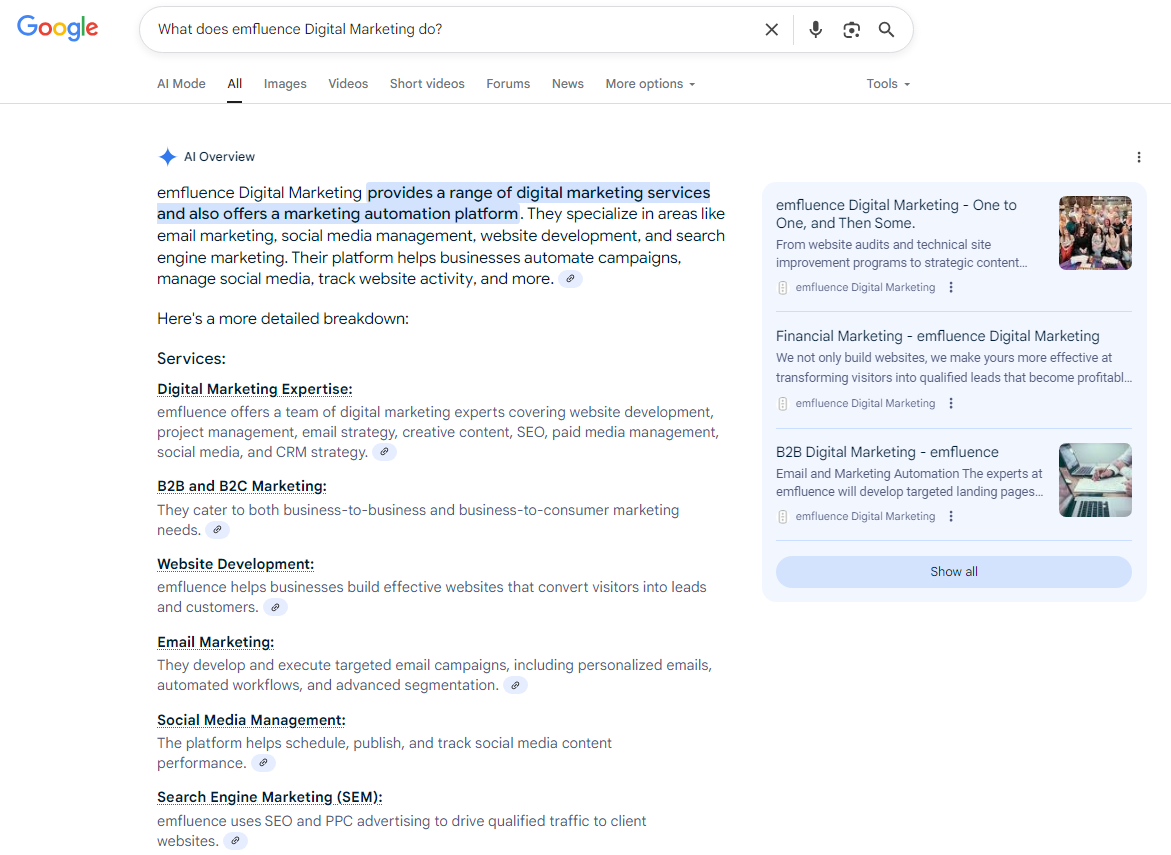Click source link icon after Email Marketing description

515,686
